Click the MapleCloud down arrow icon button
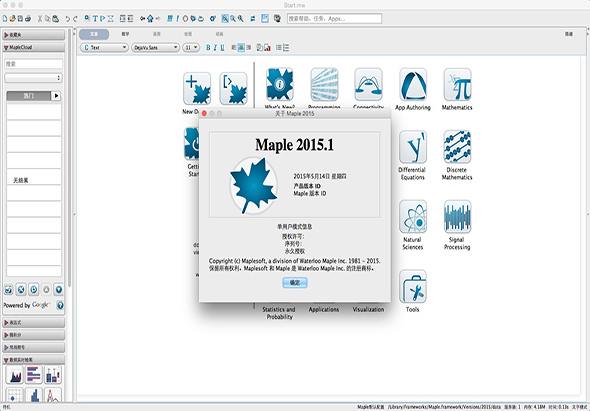The image size is (590, 411). [59, 289]
